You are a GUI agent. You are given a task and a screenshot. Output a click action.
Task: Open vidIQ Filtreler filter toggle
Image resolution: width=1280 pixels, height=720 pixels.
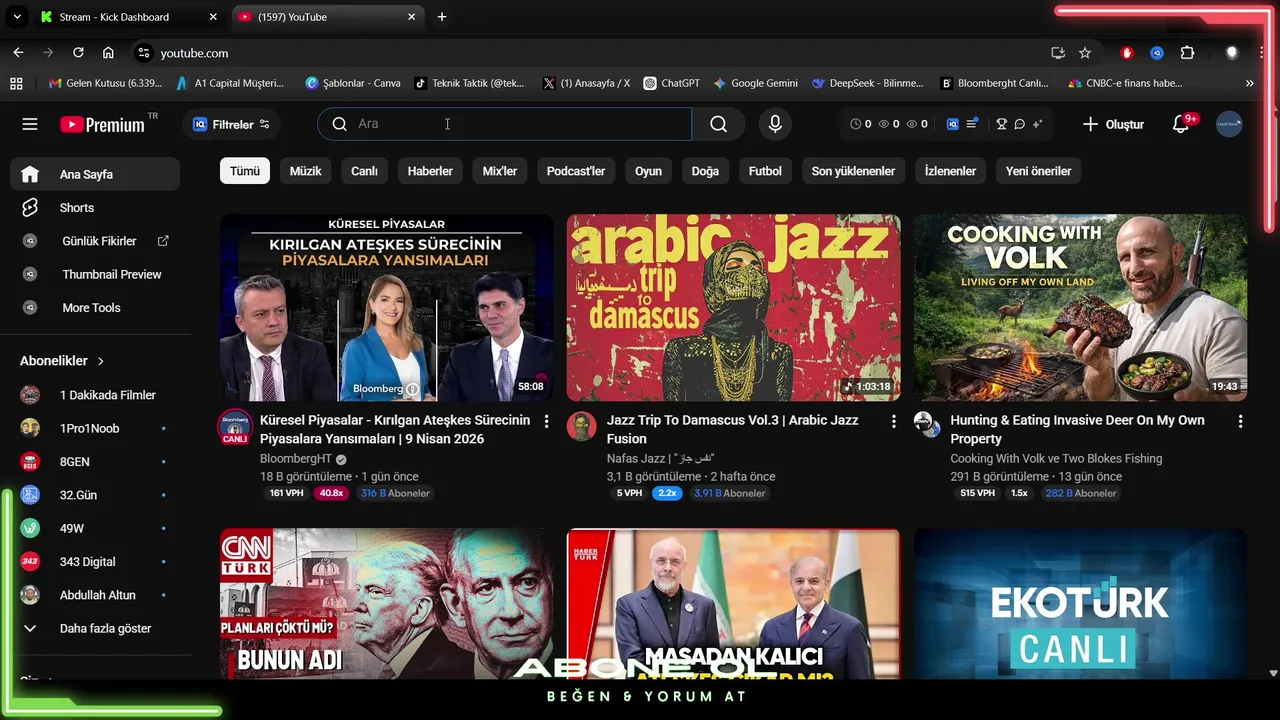(231, 124)
